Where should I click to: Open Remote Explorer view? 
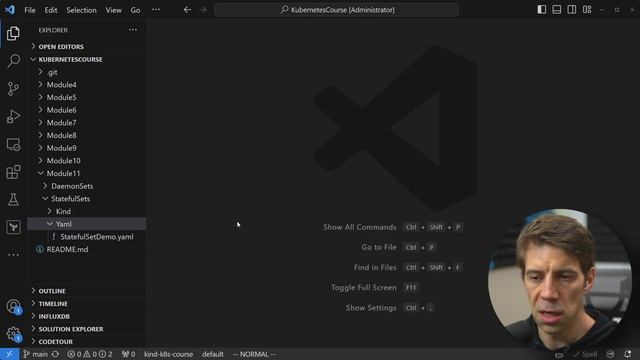coord(13,144)
